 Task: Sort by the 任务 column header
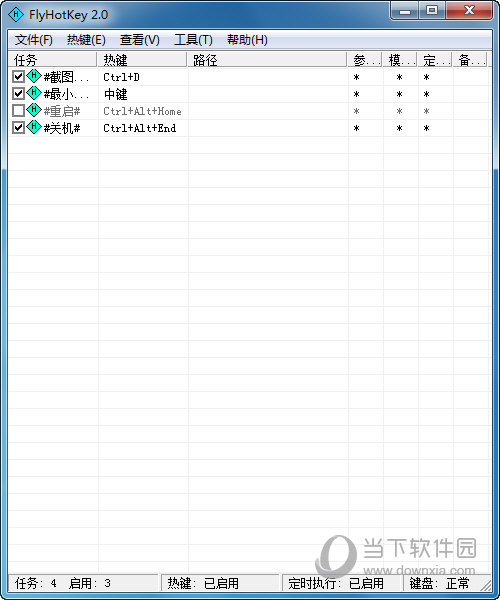tap(53, 60)
